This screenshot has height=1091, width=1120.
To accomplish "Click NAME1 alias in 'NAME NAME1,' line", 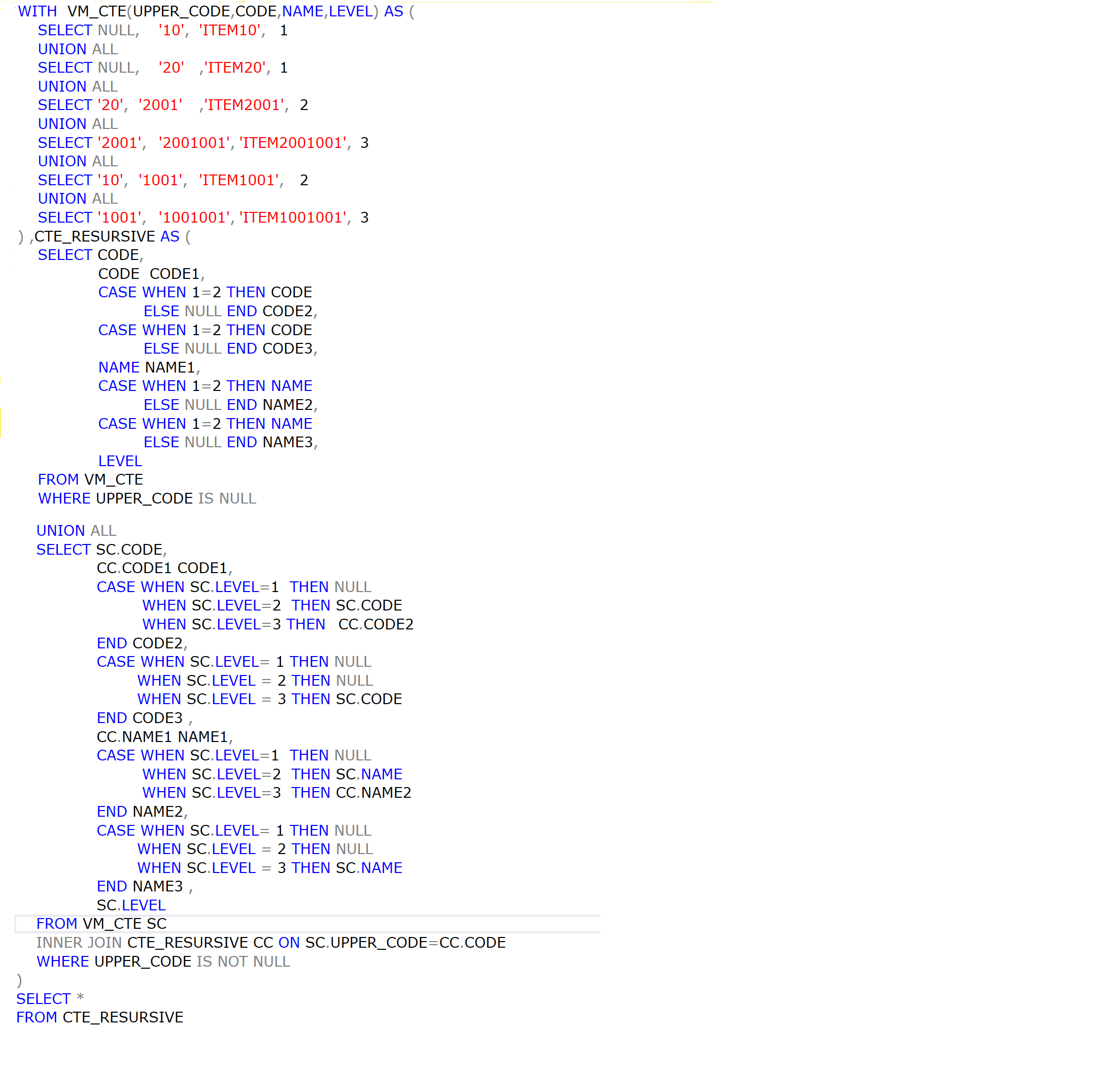I will tap(170, 367).
